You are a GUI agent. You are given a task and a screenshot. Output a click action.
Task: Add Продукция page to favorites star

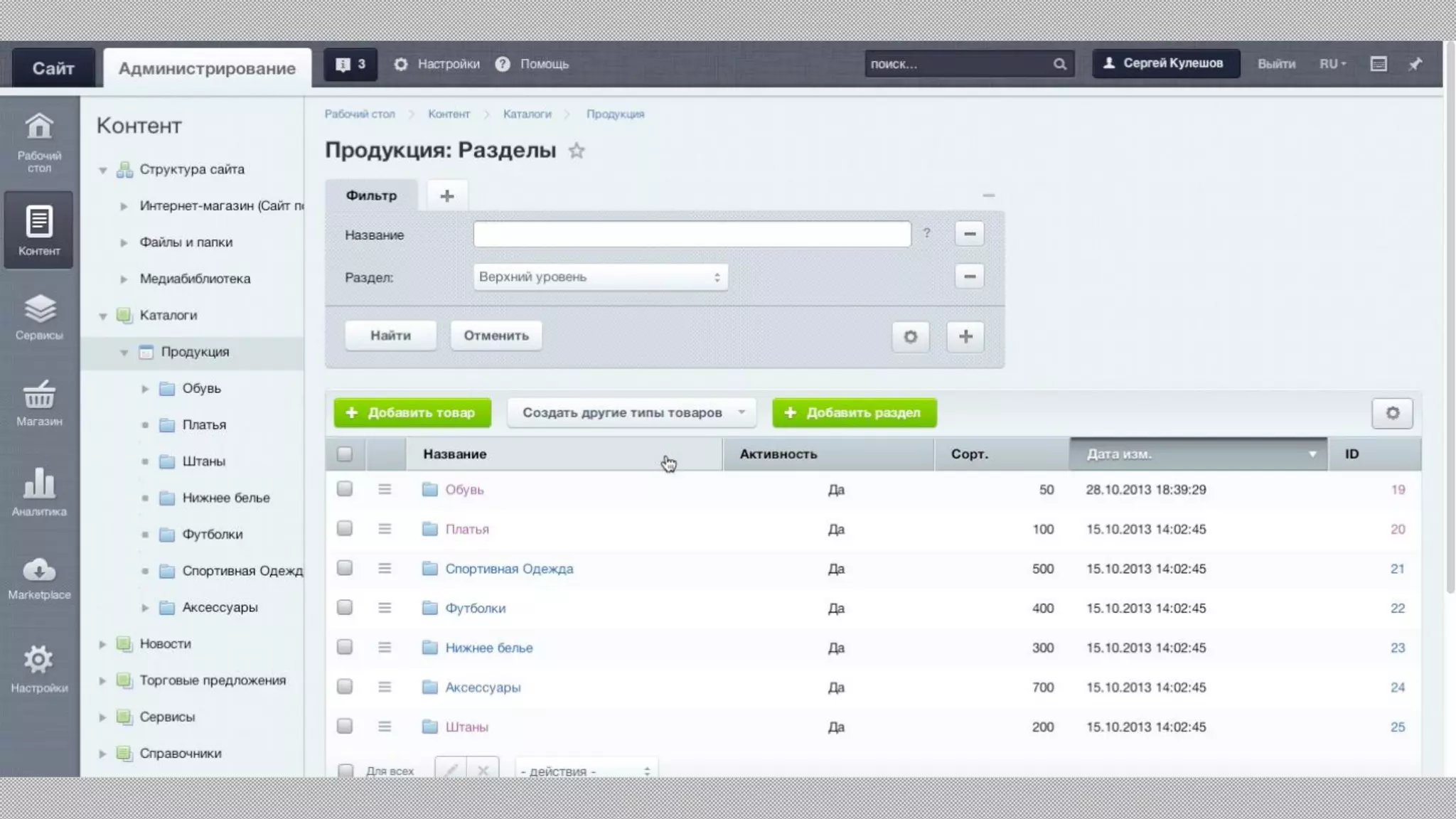pyautogui.click(x=577, y=151)
